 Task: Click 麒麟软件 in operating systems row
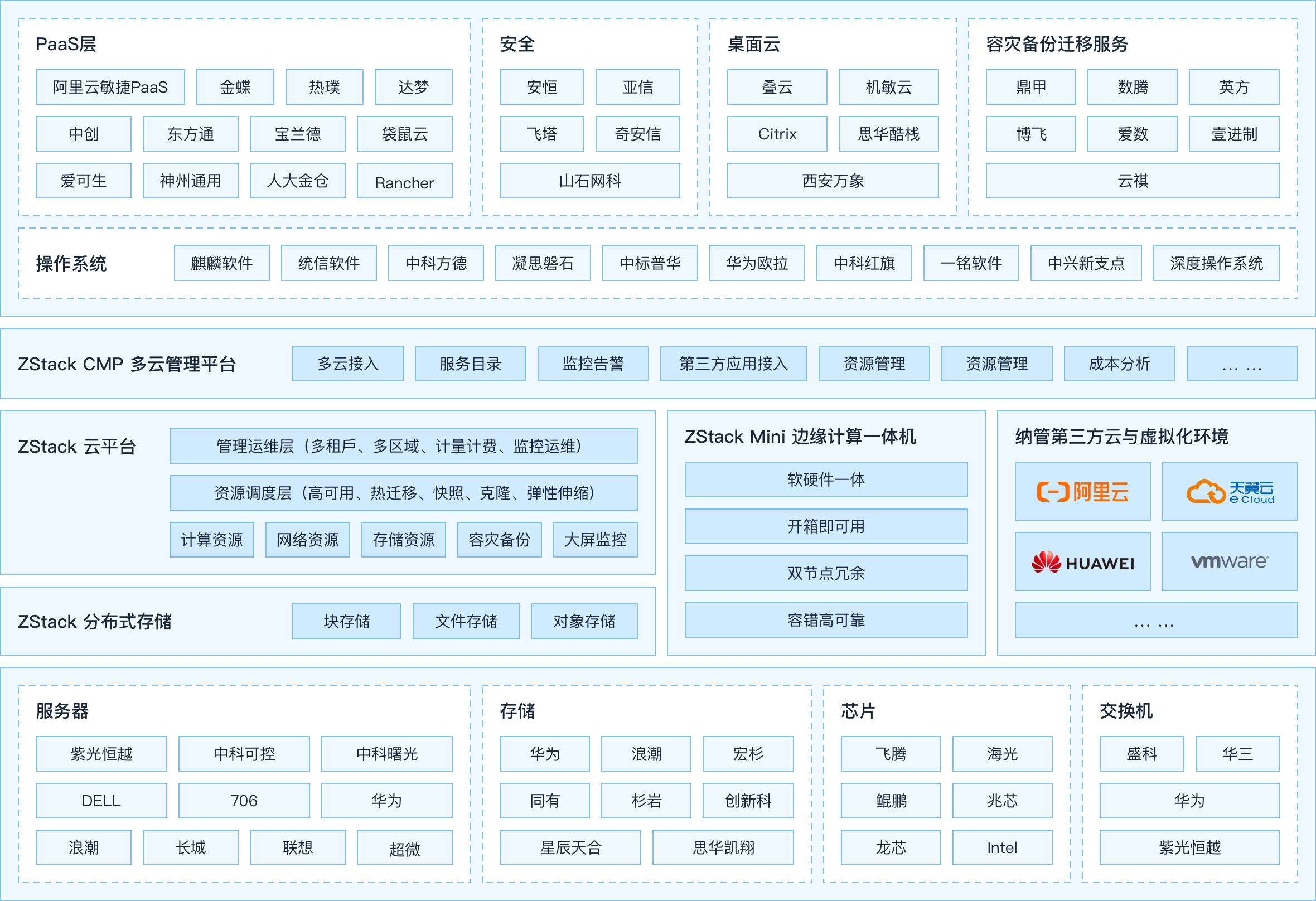[221, 263]
